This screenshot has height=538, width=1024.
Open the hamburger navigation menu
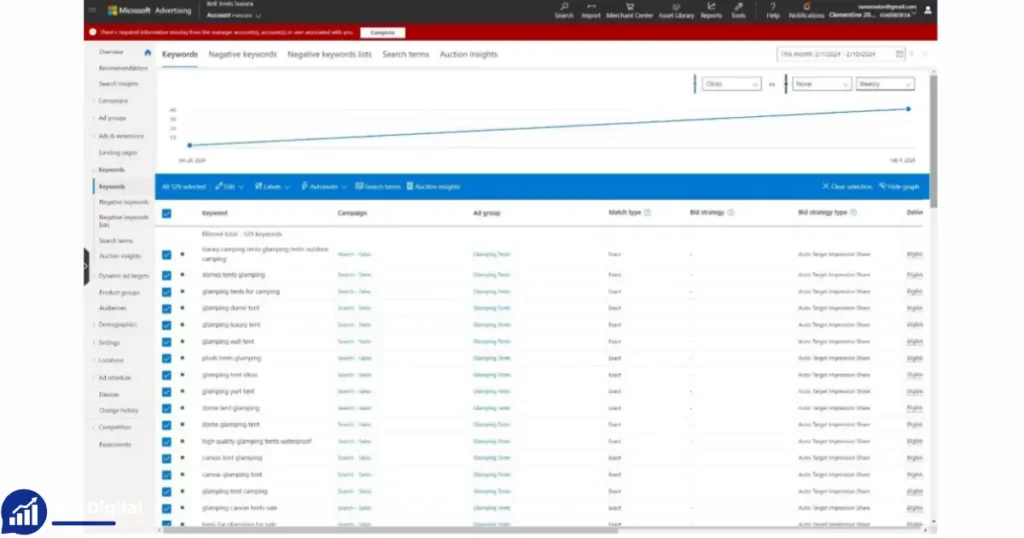(x=93, y=10)
